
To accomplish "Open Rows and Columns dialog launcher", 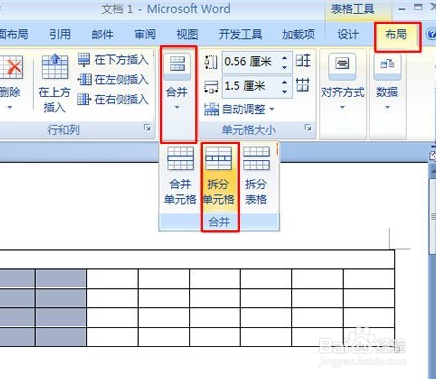I will pyautogui.click(x=147, y=127).
